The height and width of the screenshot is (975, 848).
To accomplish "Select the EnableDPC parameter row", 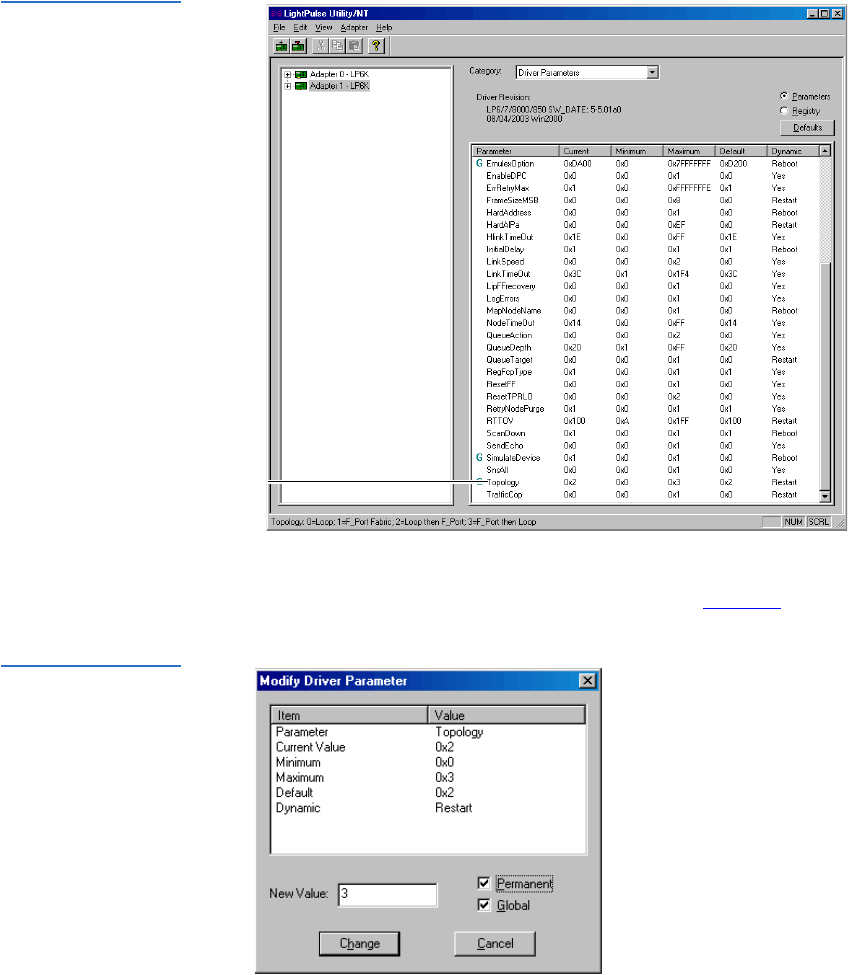I will tap(645, 176).
